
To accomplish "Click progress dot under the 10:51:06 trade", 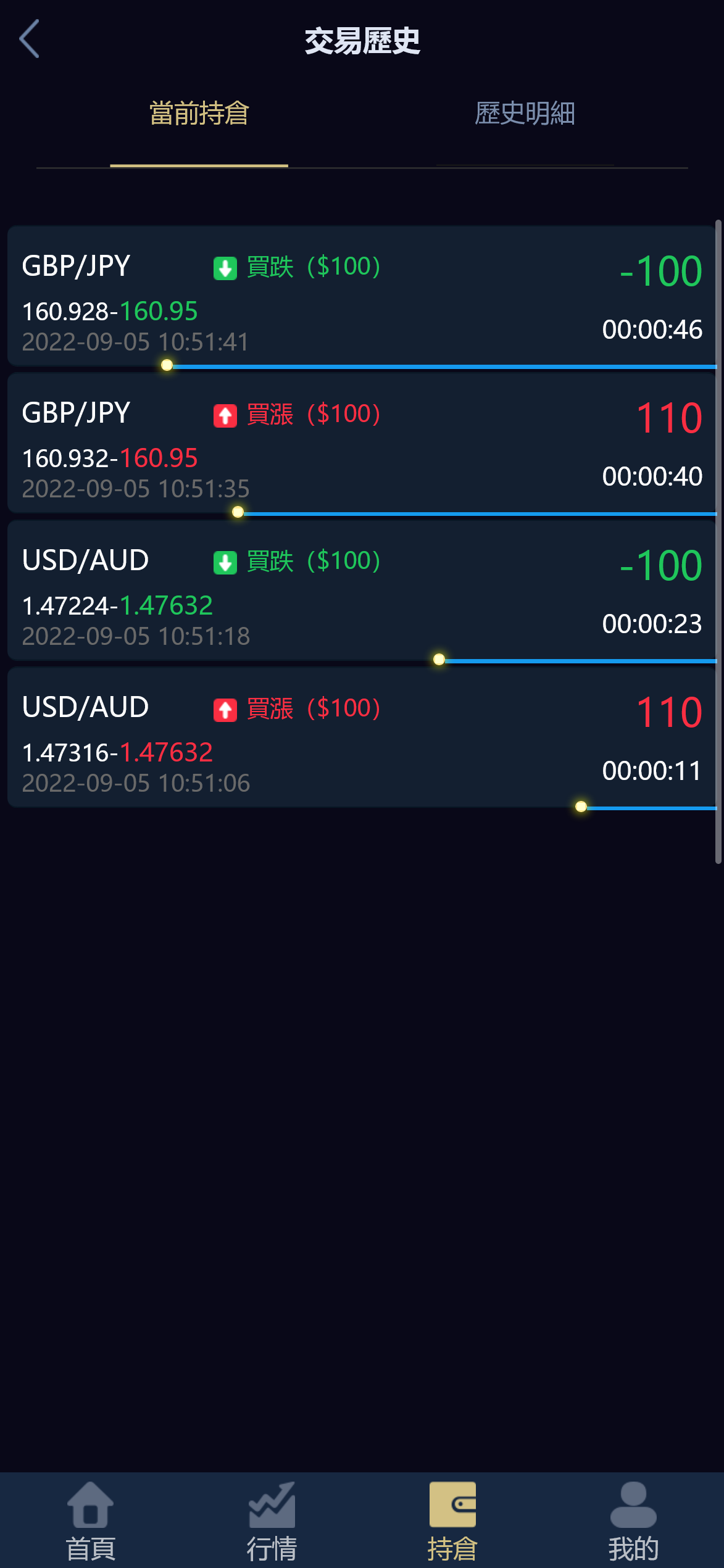I will click(x=581, y=807).
